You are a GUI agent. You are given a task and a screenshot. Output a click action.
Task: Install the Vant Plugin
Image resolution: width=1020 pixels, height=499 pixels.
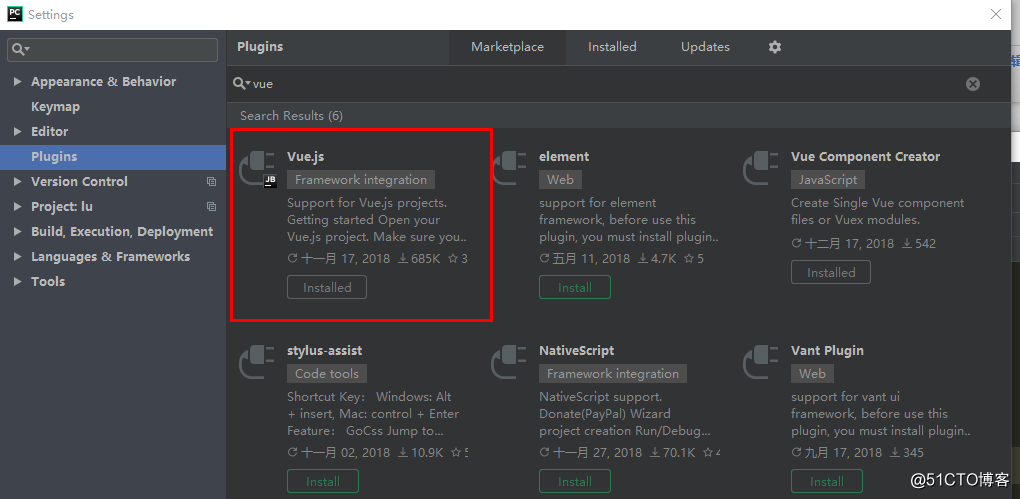[x=827, y=481]
